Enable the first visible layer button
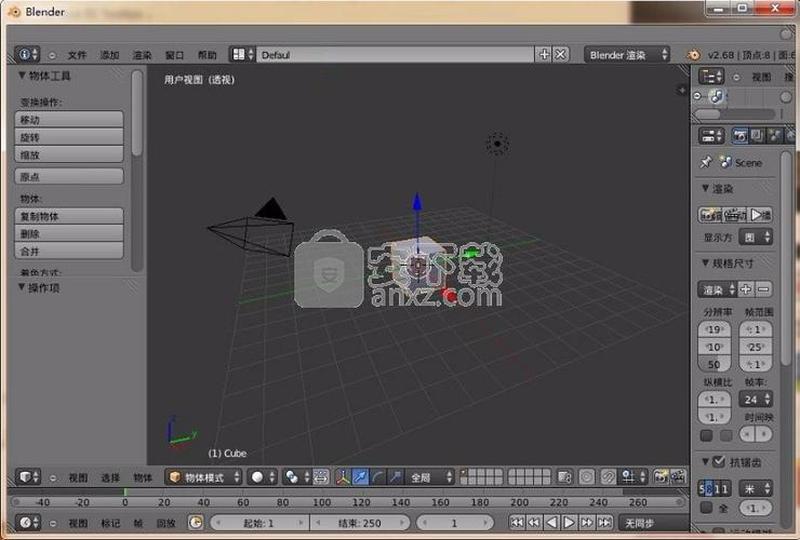The height and width of the screenshot is (540, 800). click(464, 473)
